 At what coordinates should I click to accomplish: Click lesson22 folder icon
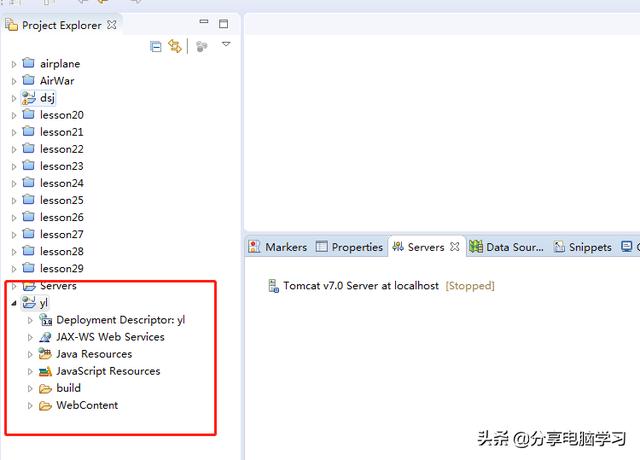[28, 148]
